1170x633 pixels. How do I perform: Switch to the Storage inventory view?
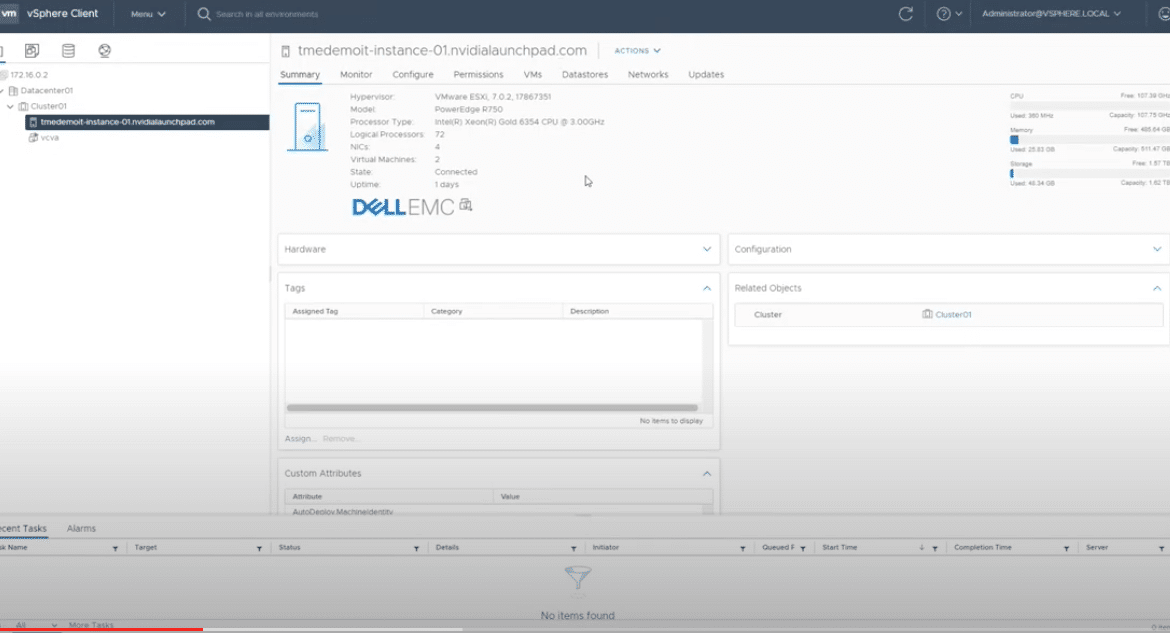(x=69, y=51)
